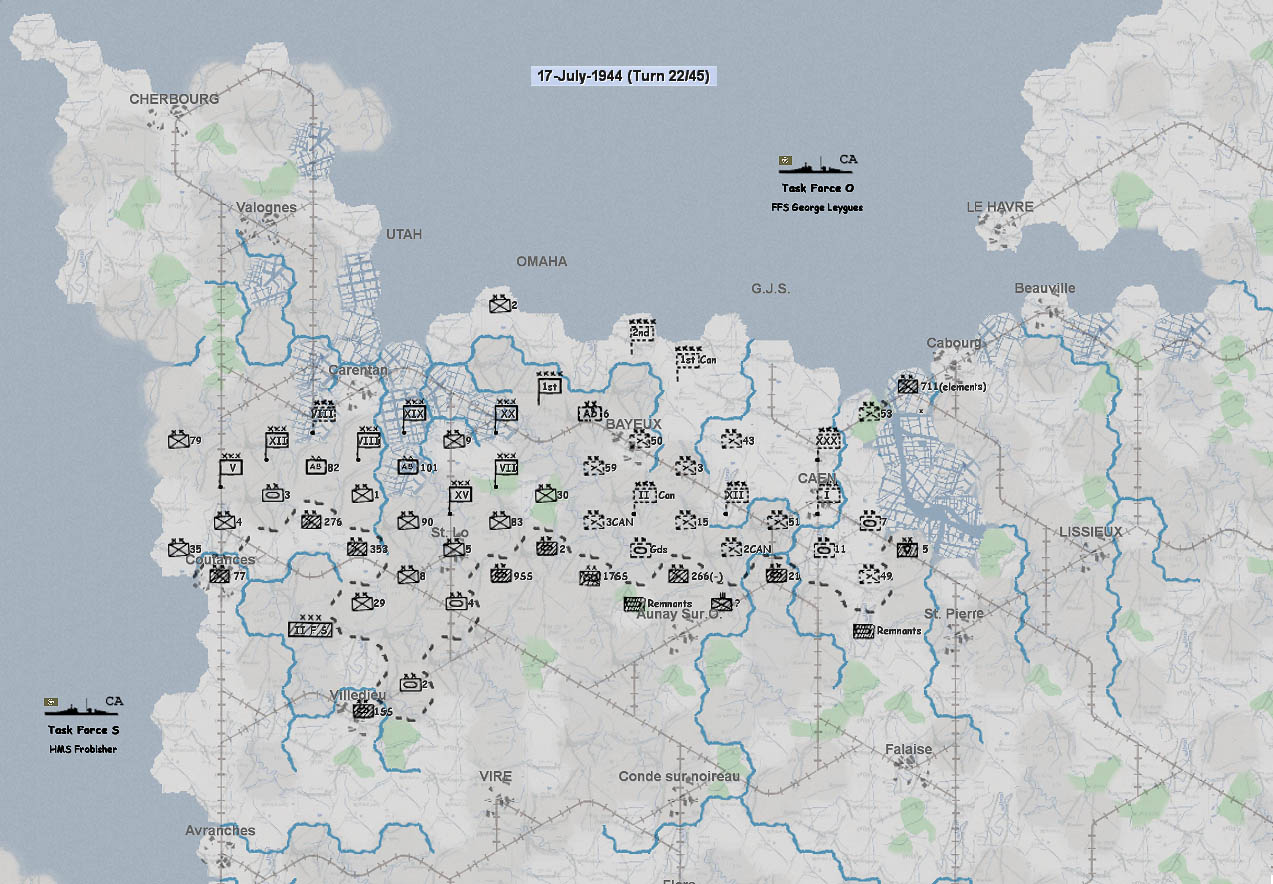The width and height of the screenshot is (1273, 884).
Task: Click the Valognes town label
Action: 267,208
